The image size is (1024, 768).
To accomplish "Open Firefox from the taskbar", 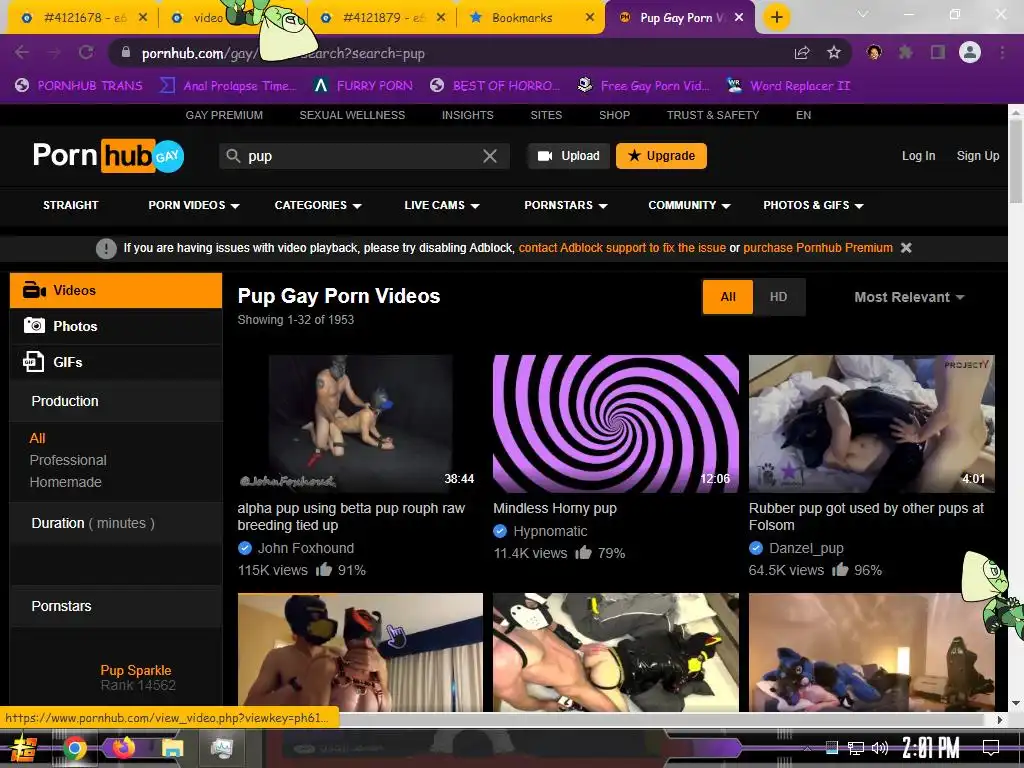I will coord(123,748).
